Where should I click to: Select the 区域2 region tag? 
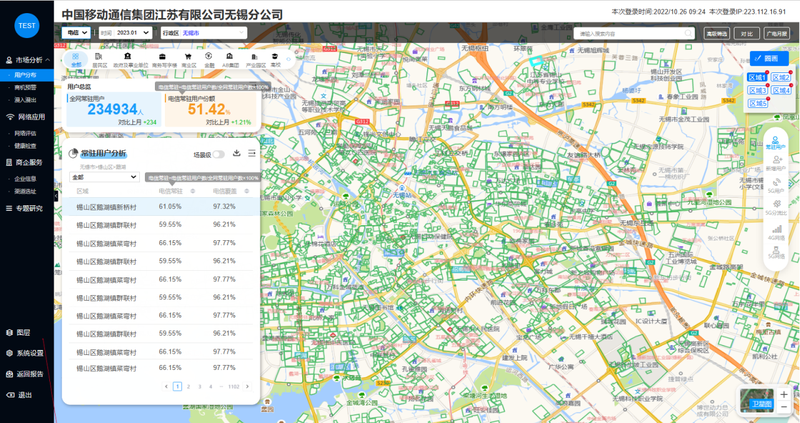(781, 77)
